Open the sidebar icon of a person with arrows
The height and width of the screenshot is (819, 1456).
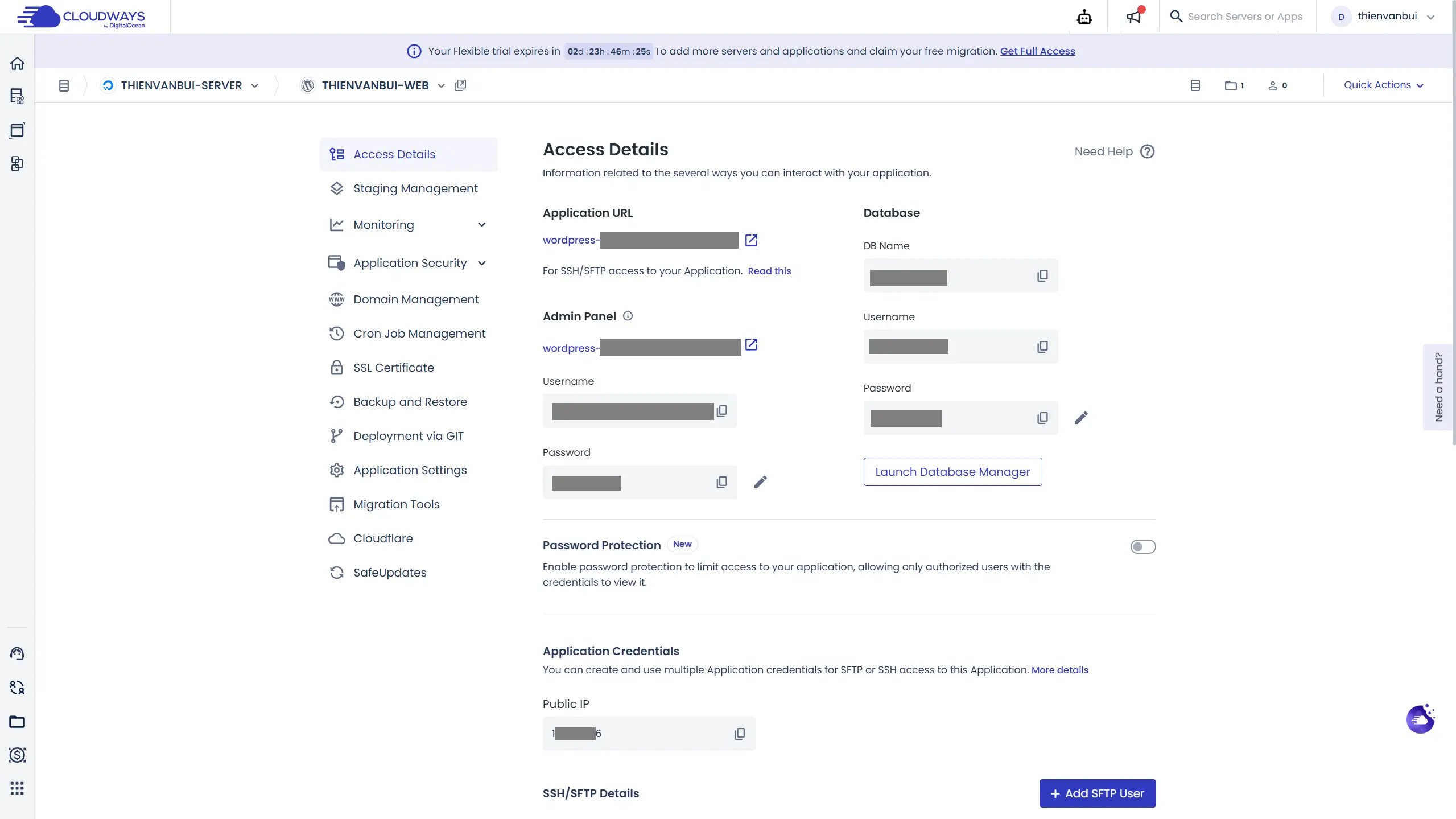pos(17,688)
